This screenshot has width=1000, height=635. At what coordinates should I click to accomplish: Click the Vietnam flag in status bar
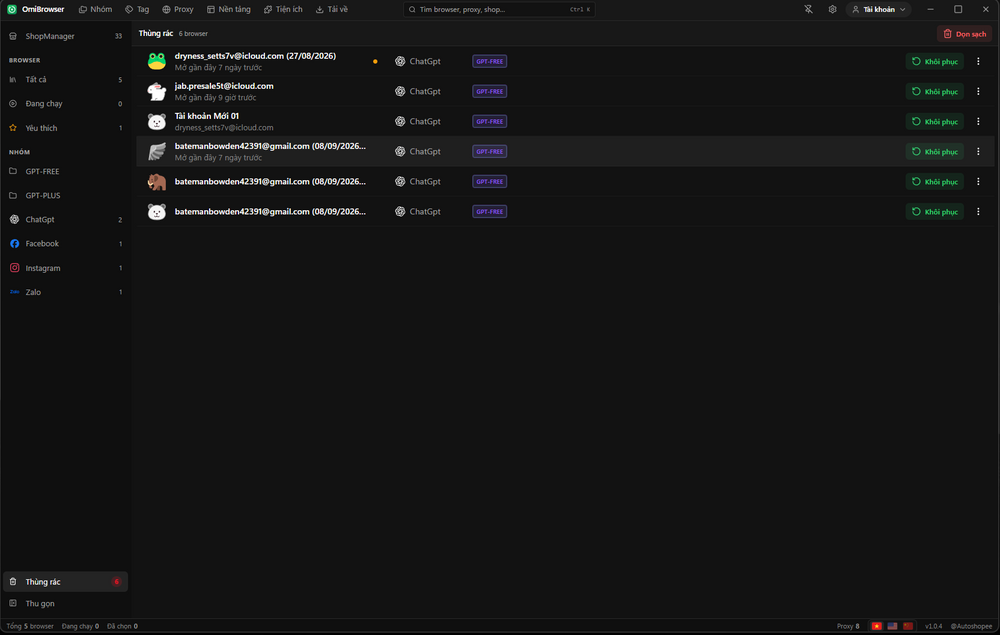click(x=877, y=626)
